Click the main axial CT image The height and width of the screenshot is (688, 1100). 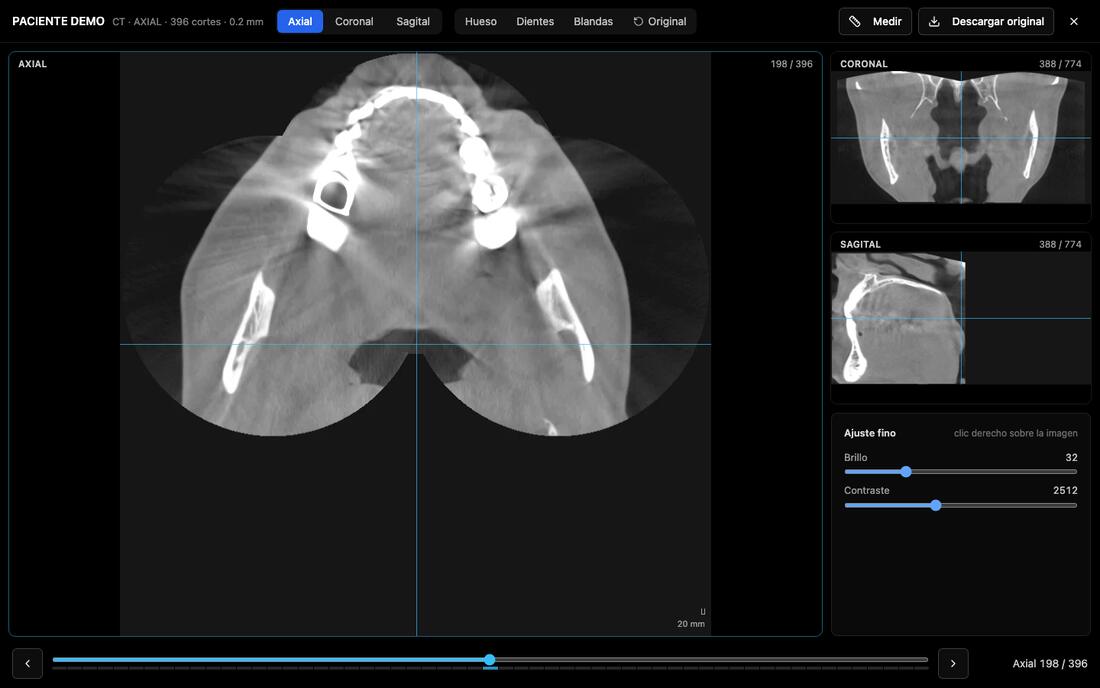coord(415,344)
